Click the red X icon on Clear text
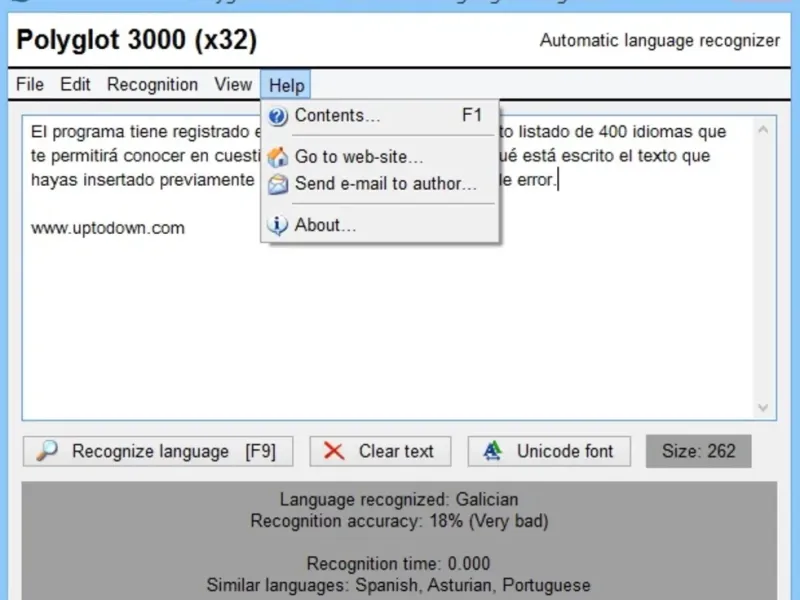The image size is (800, 600). [x=334, y=451]
